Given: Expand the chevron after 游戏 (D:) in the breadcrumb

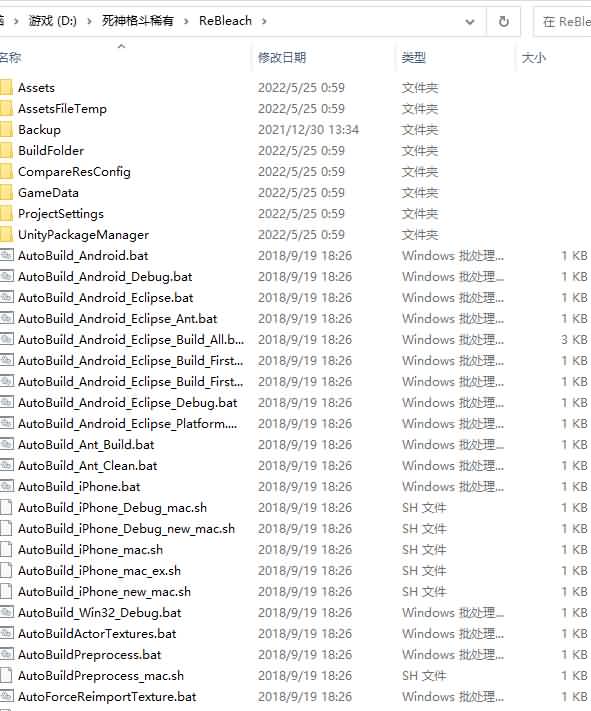Looking at the screenshot, I should pyautogui.click(x=89, y=21).
